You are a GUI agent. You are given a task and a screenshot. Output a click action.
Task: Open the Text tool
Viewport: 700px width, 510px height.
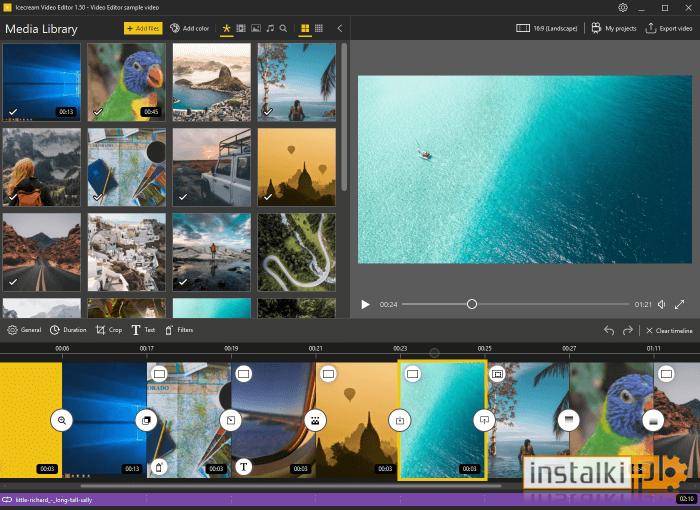[x=143, y=330]
